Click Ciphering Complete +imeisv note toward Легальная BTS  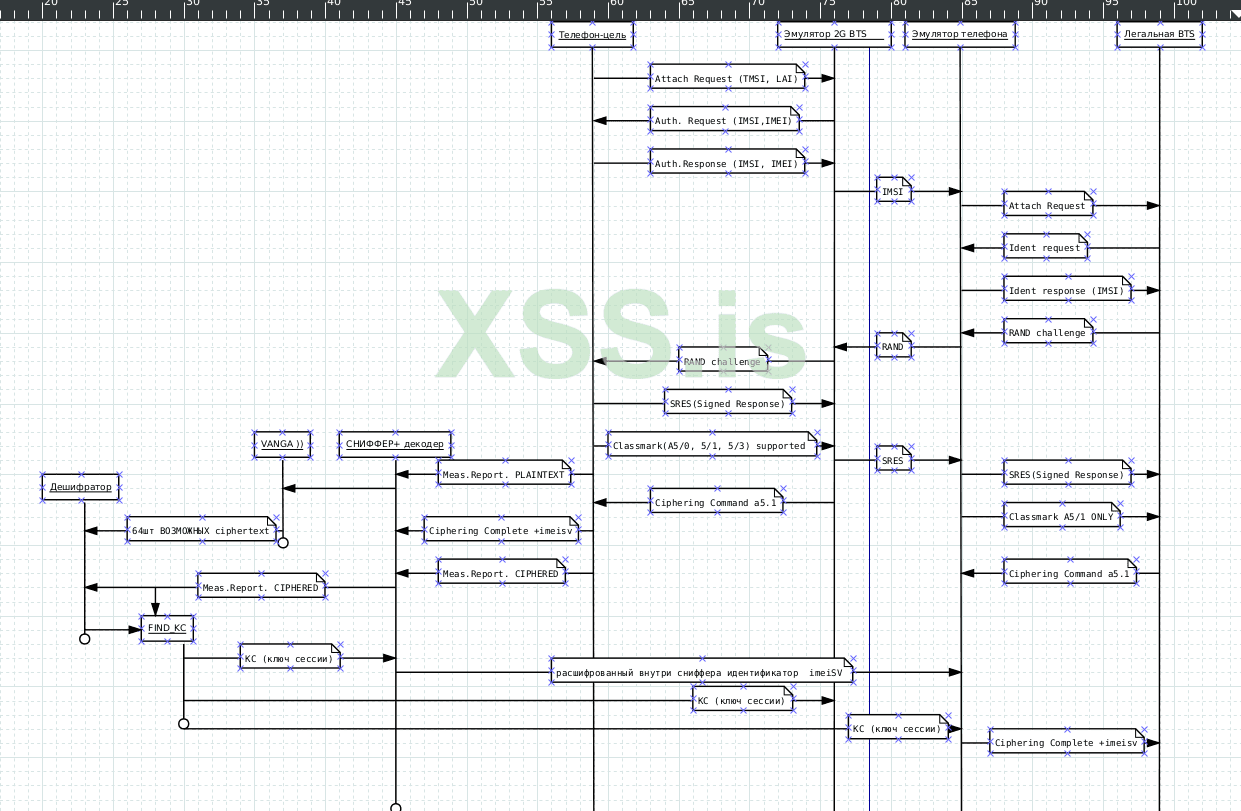pyautogui.click(x=1067, y=743)
